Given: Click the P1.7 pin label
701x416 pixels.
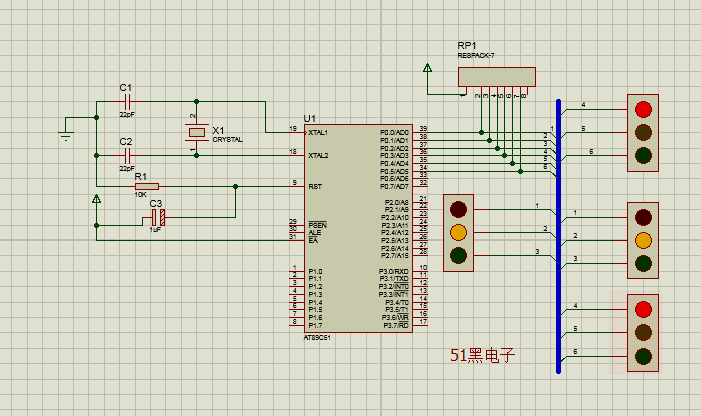Looking at the screenshot, I should [x=315, y=325].
